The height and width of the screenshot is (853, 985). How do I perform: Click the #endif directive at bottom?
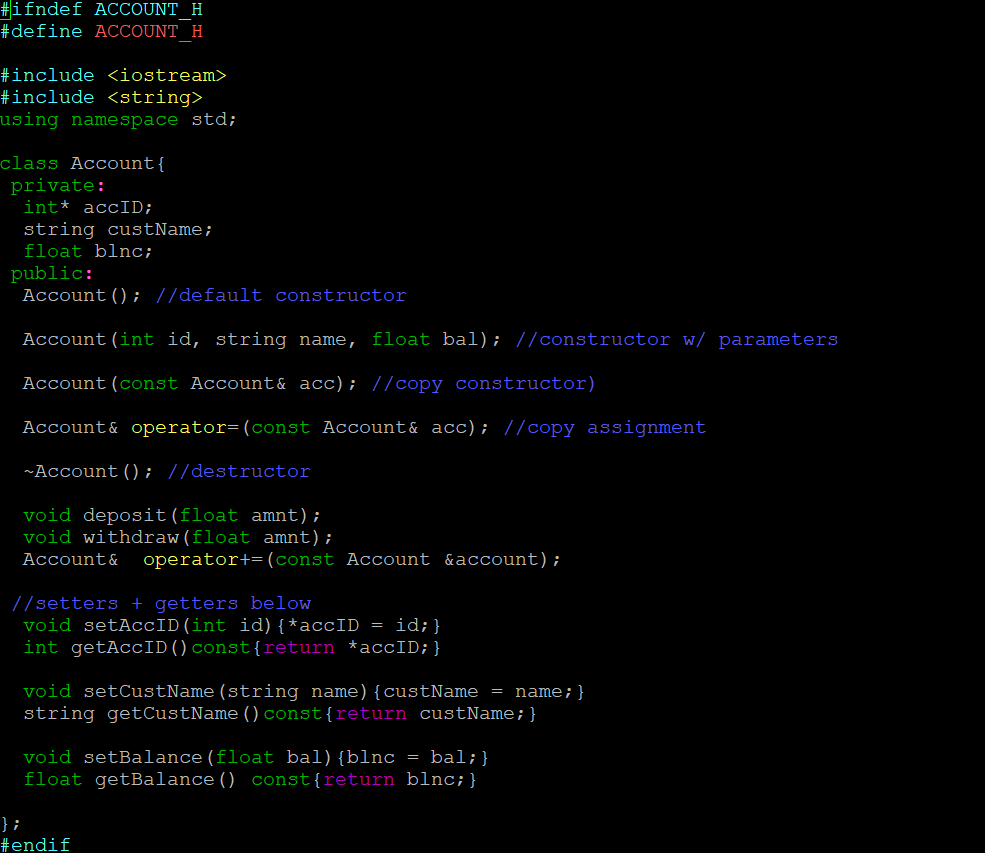coord(36,845)
